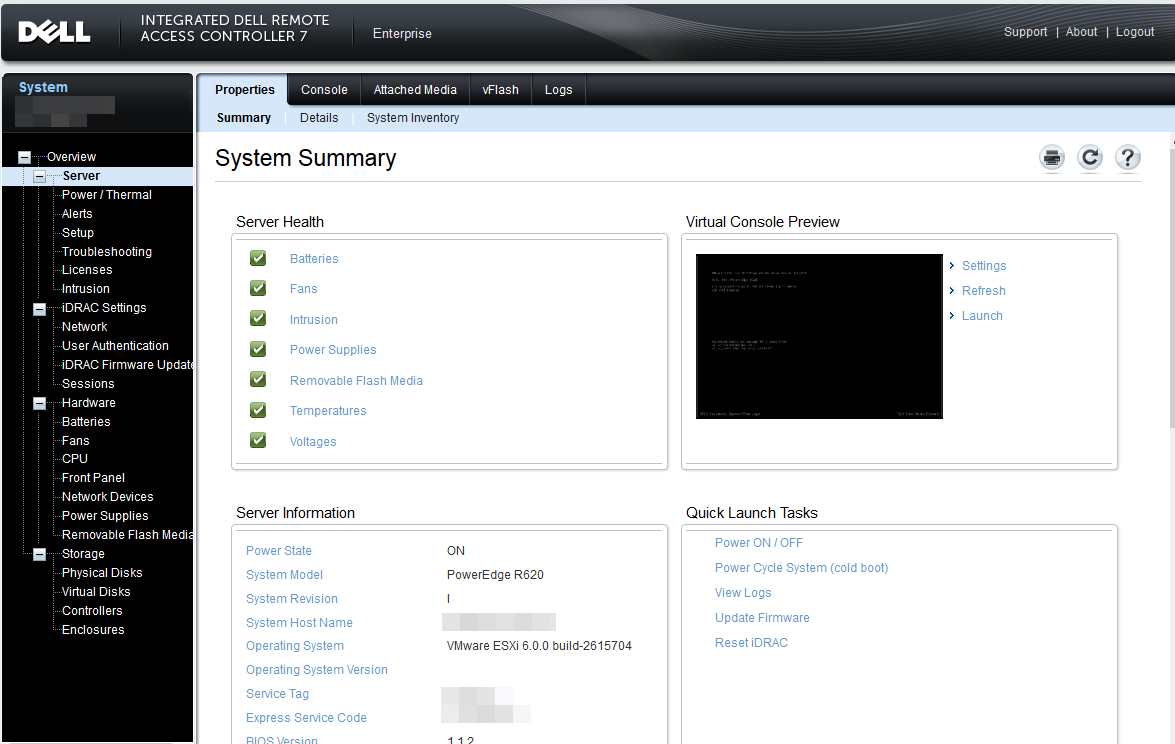The image size is (1175, 744).
Task: Click the Logout link
Action: click(x=1135, y=31)
